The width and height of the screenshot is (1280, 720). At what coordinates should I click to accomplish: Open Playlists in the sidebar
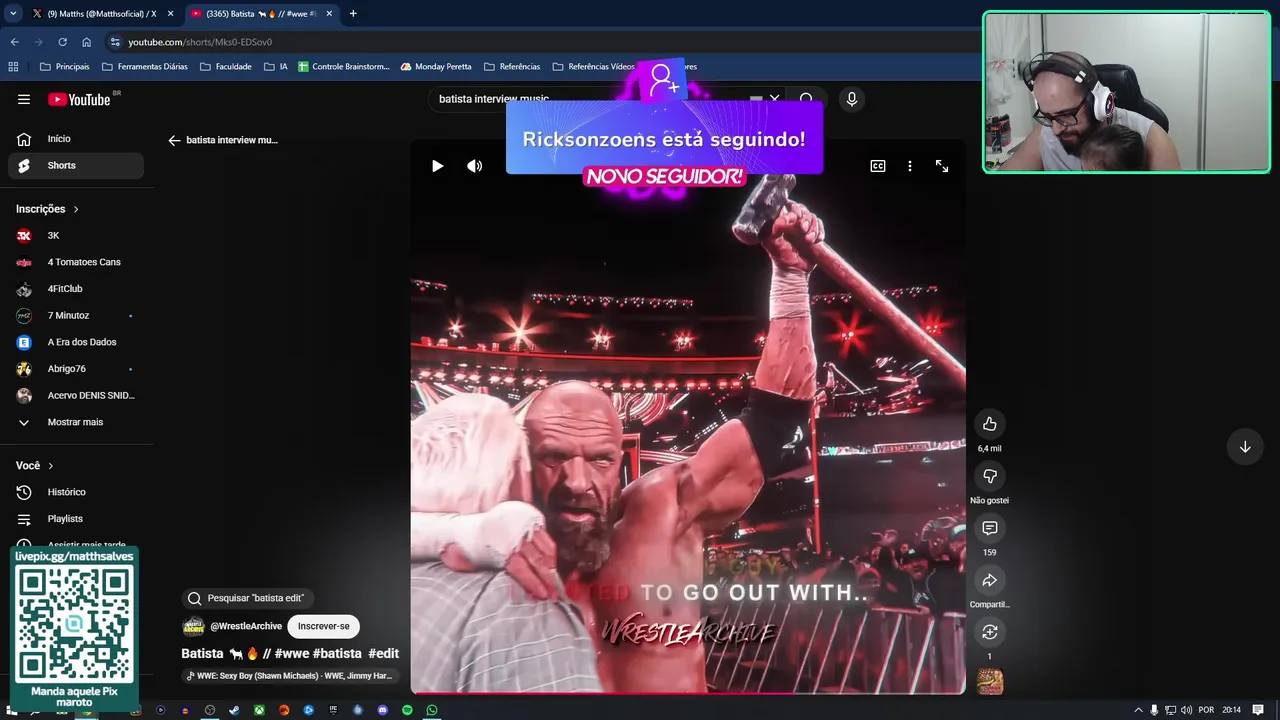(x=76, y=518)
